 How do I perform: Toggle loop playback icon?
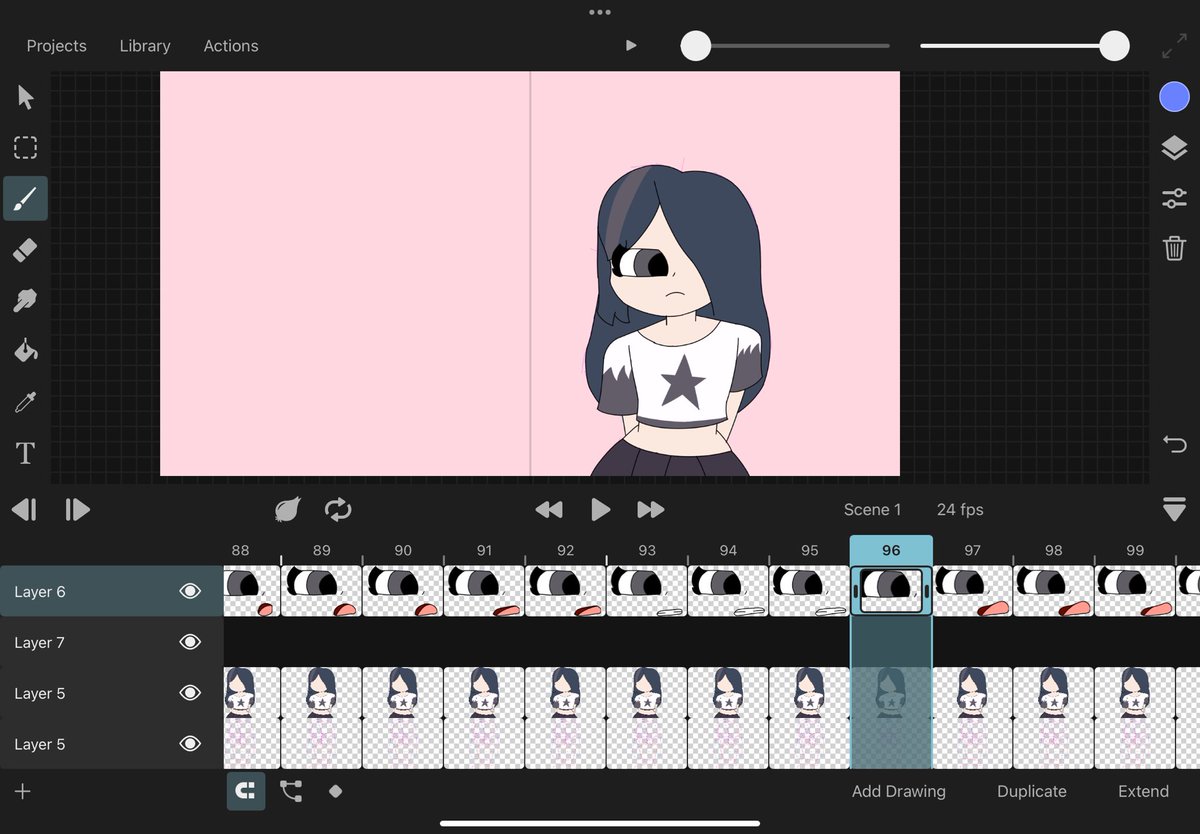coord(338,510)
